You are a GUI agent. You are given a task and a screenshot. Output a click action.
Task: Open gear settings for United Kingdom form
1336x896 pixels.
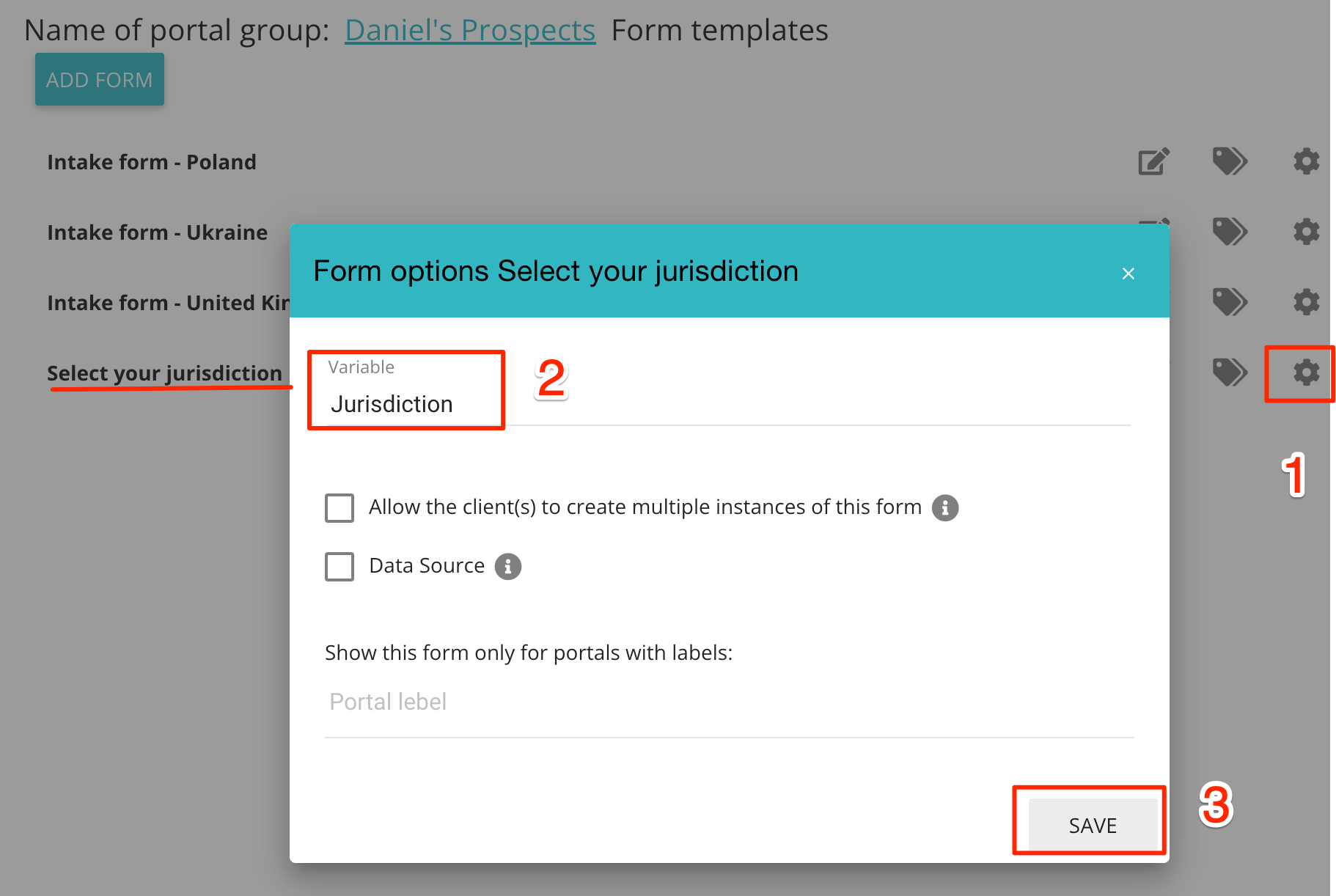coord(1306,301)
